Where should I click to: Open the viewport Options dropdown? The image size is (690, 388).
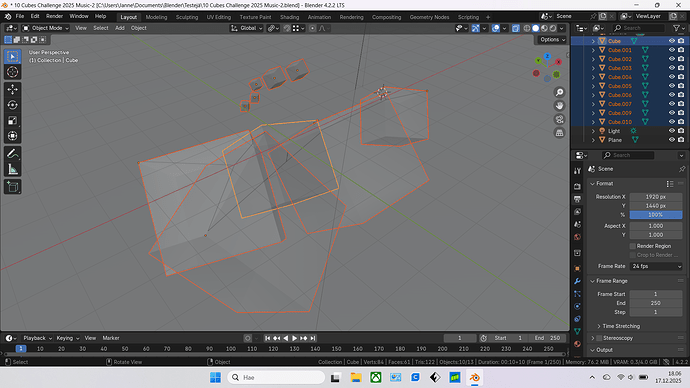(x=553, y=40)
